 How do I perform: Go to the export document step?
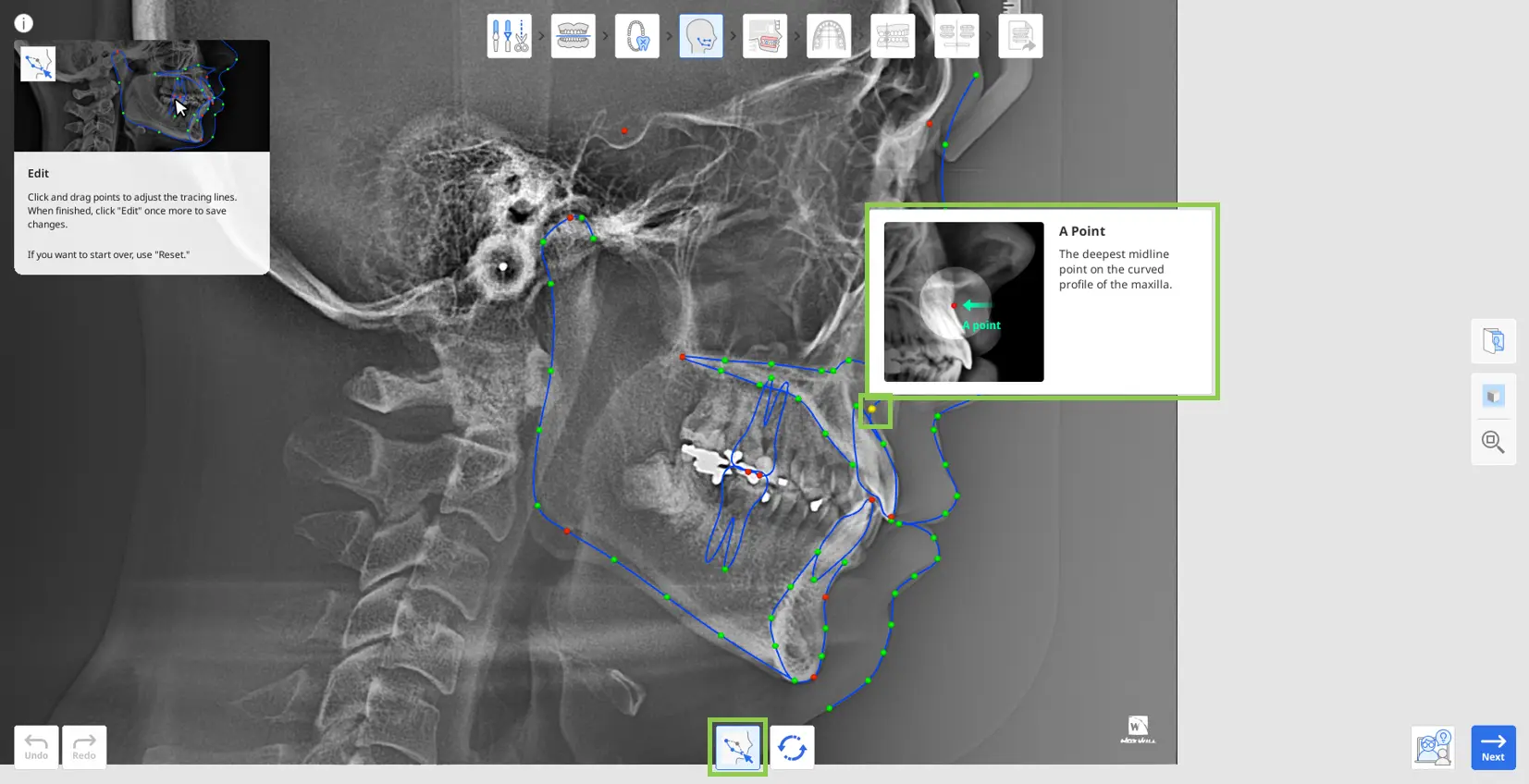click(1020, 36)
